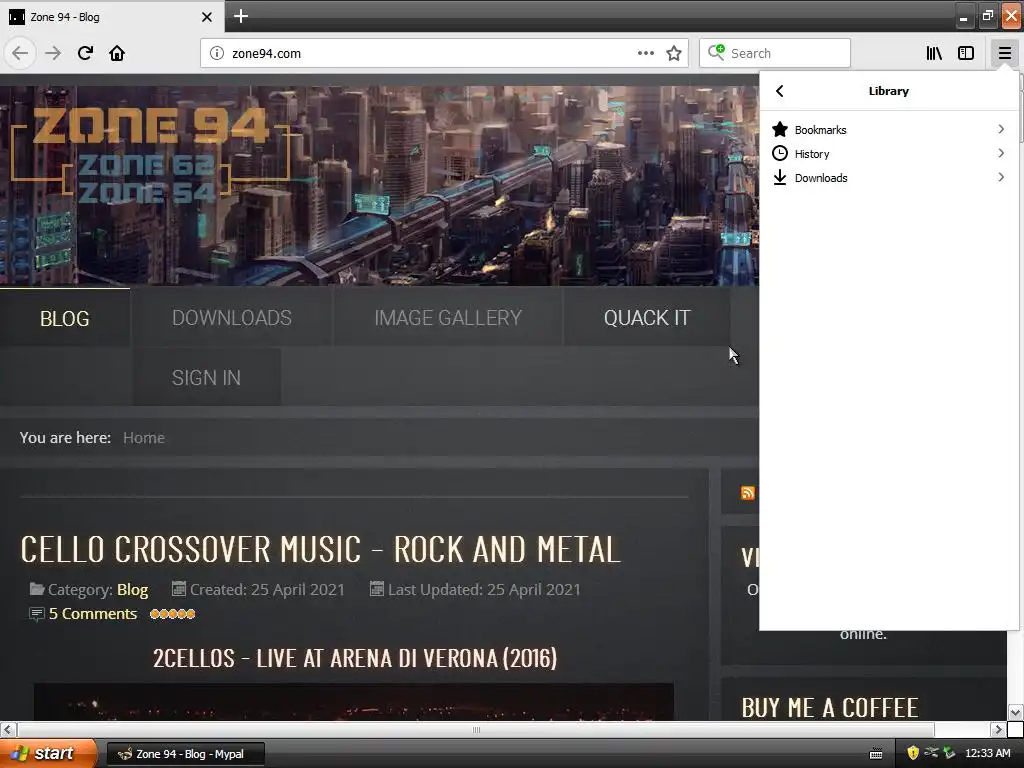
Task: Open the on-screen keyboard tray icon
Action: [876, 754]
